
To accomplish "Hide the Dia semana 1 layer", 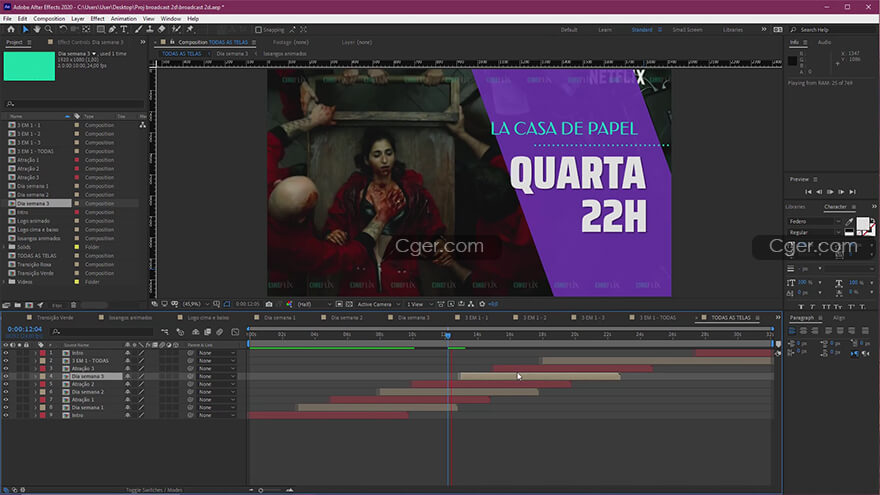I will click(6, 407).
